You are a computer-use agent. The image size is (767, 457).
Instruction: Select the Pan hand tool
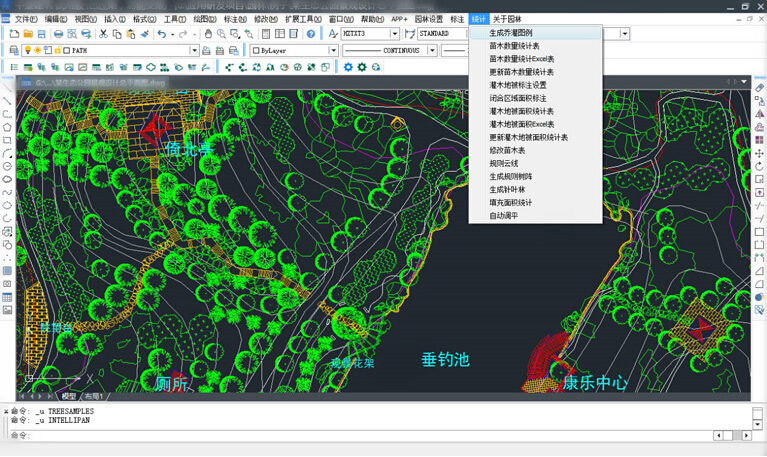point(207,34)
